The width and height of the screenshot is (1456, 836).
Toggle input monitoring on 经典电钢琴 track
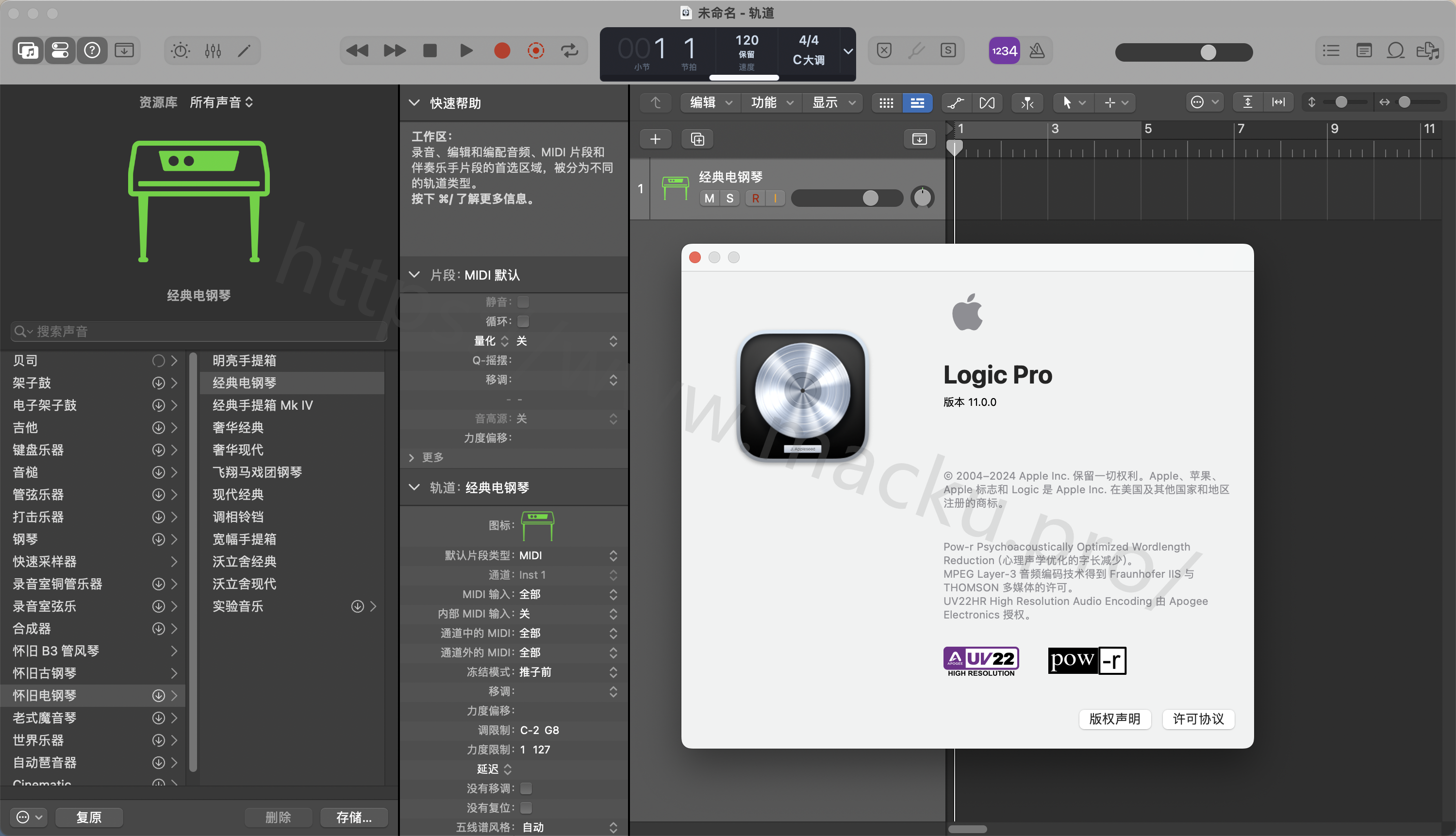776,198
